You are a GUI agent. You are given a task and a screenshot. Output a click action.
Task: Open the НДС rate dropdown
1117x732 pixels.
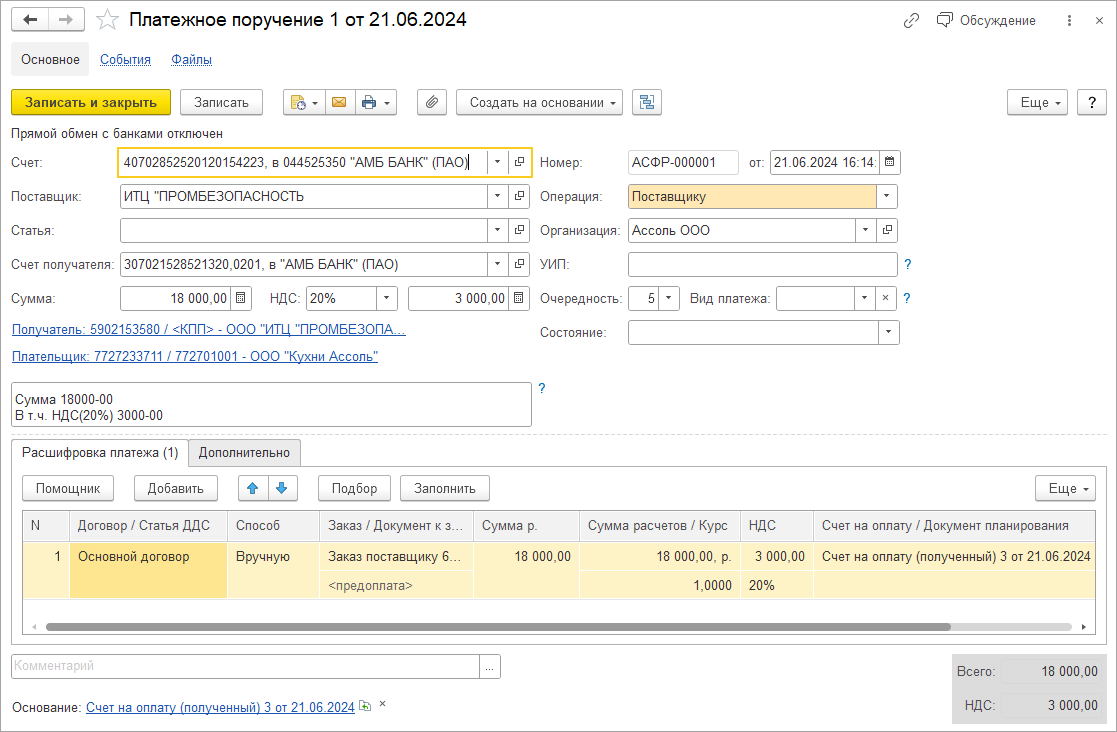(x=386, y=298)
